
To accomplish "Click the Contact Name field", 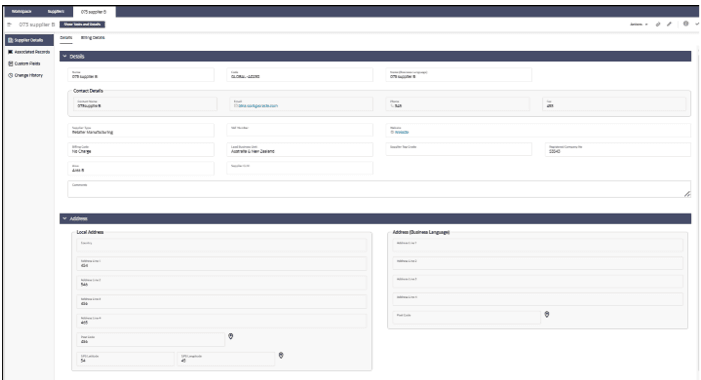I will click(145, 104).
